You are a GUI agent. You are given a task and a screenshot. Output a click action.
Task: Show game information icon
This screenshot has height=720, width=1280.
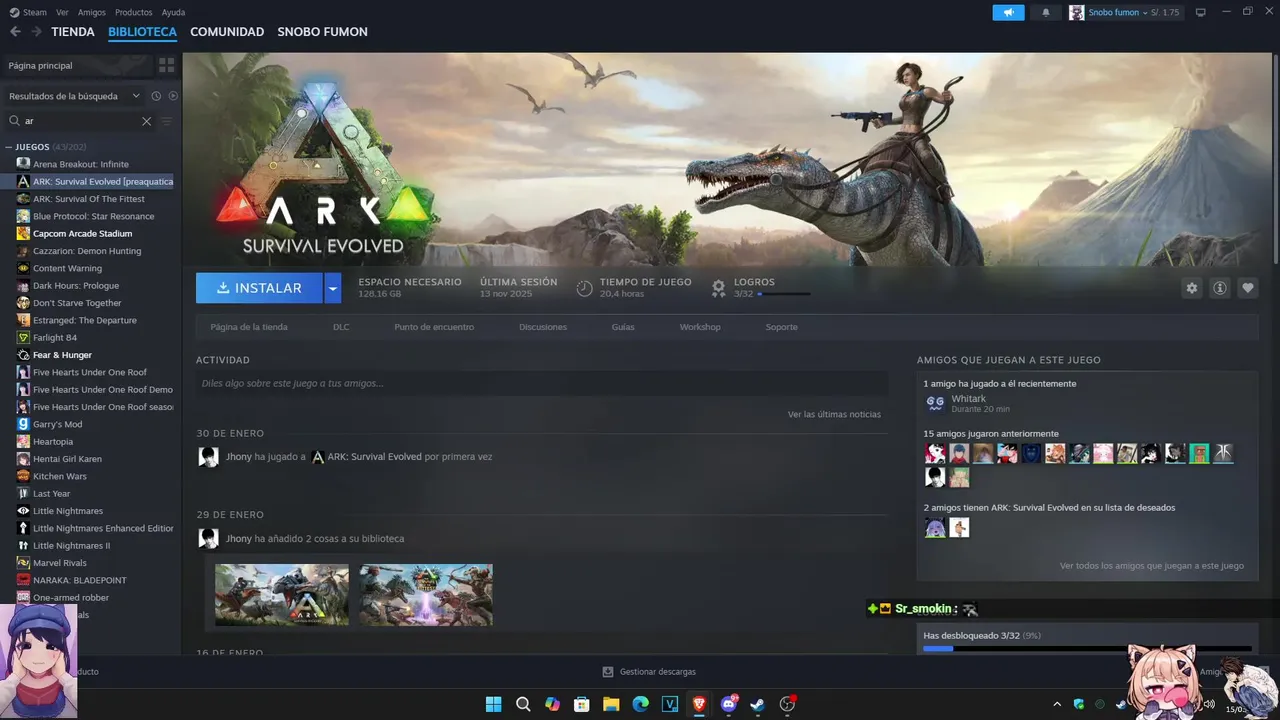1219,288
